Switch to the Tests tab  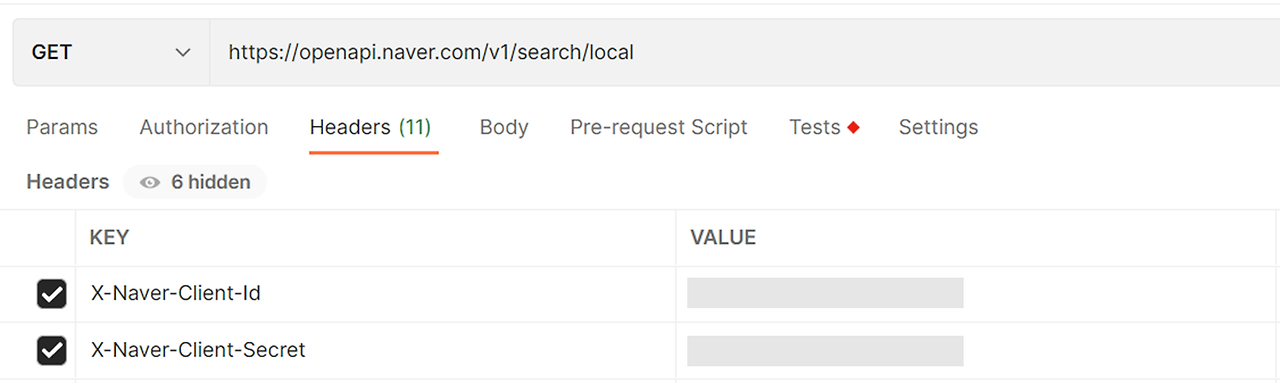(x=814, y=127)
